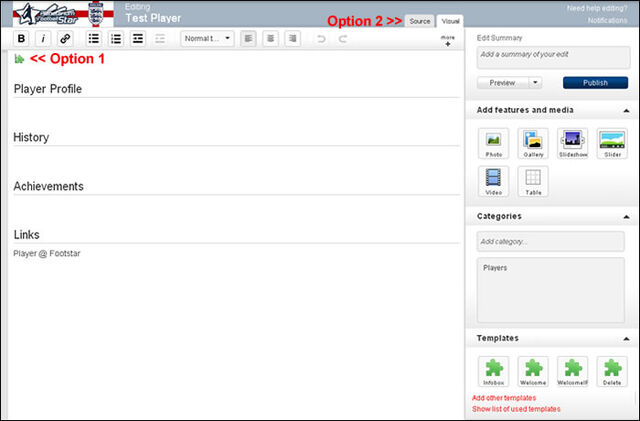Add a Photo to the page
The height and width of the screenshot is (421, 640).
(493, 144)
